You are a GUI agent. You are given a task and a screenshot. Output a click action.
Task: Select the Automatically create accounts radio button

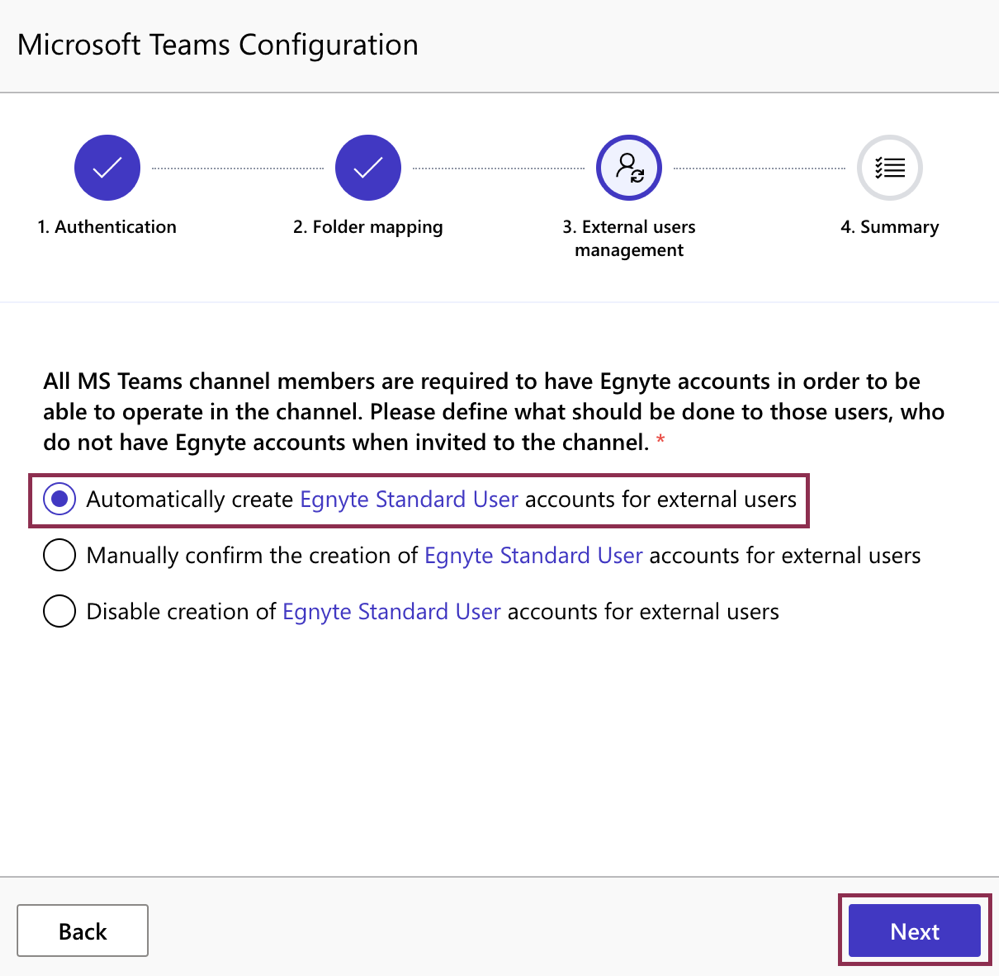click(x=60, y=499)
